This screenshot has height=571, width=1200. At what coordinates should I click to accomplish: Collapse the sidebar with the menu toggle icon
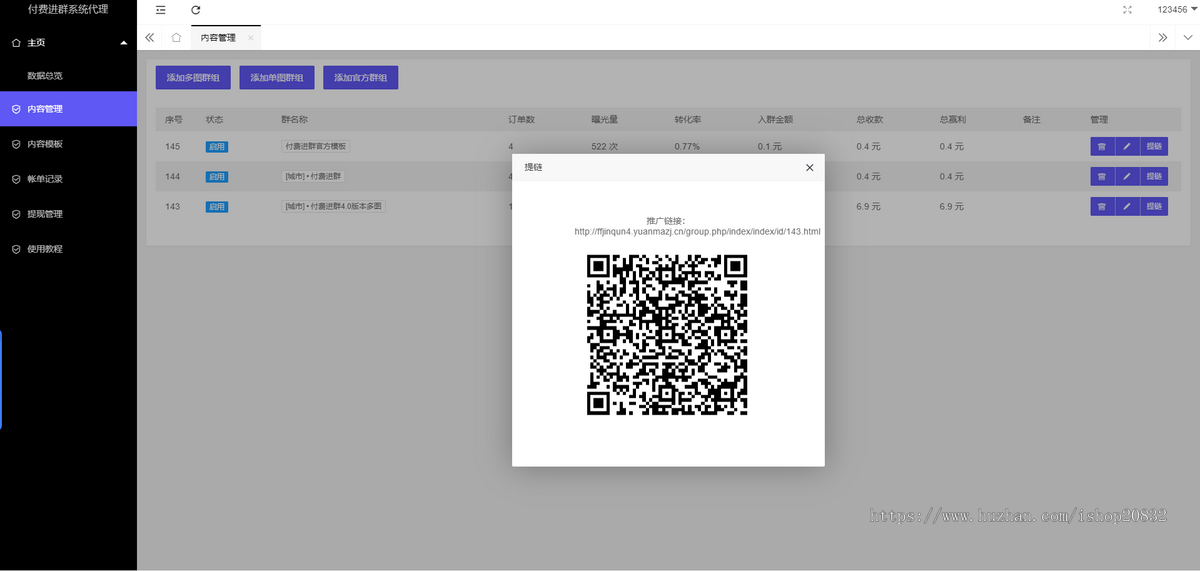160,9
